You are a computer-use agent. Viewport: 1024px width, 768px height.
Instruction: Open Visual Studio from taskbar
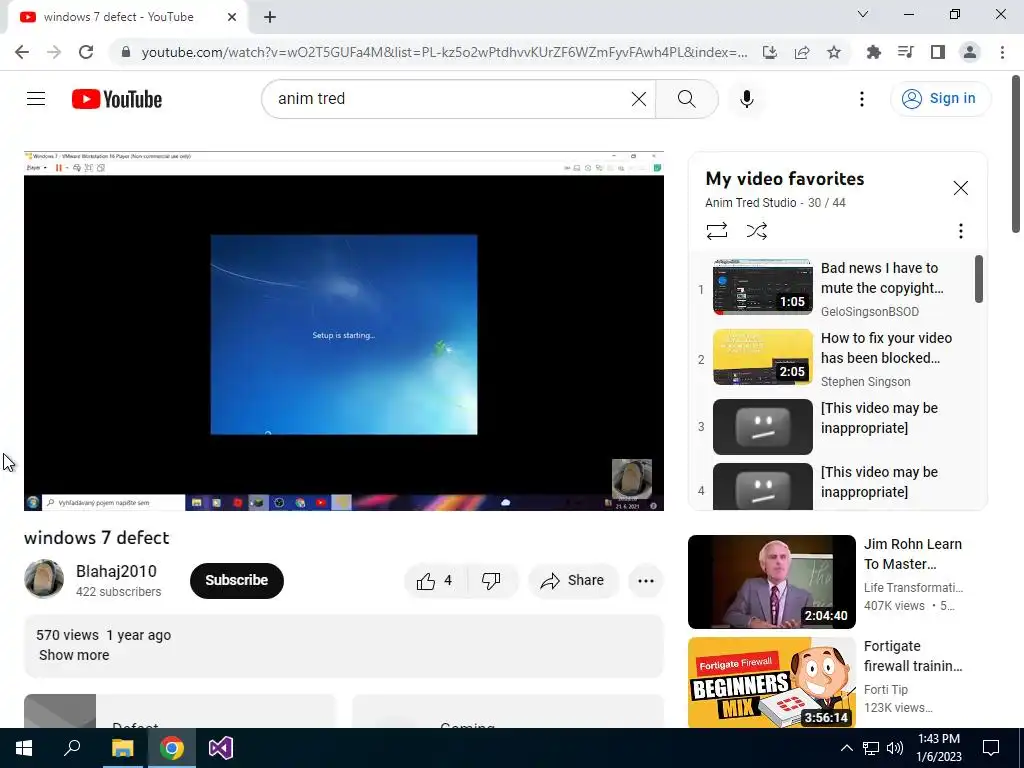click(x=221, y=748)
